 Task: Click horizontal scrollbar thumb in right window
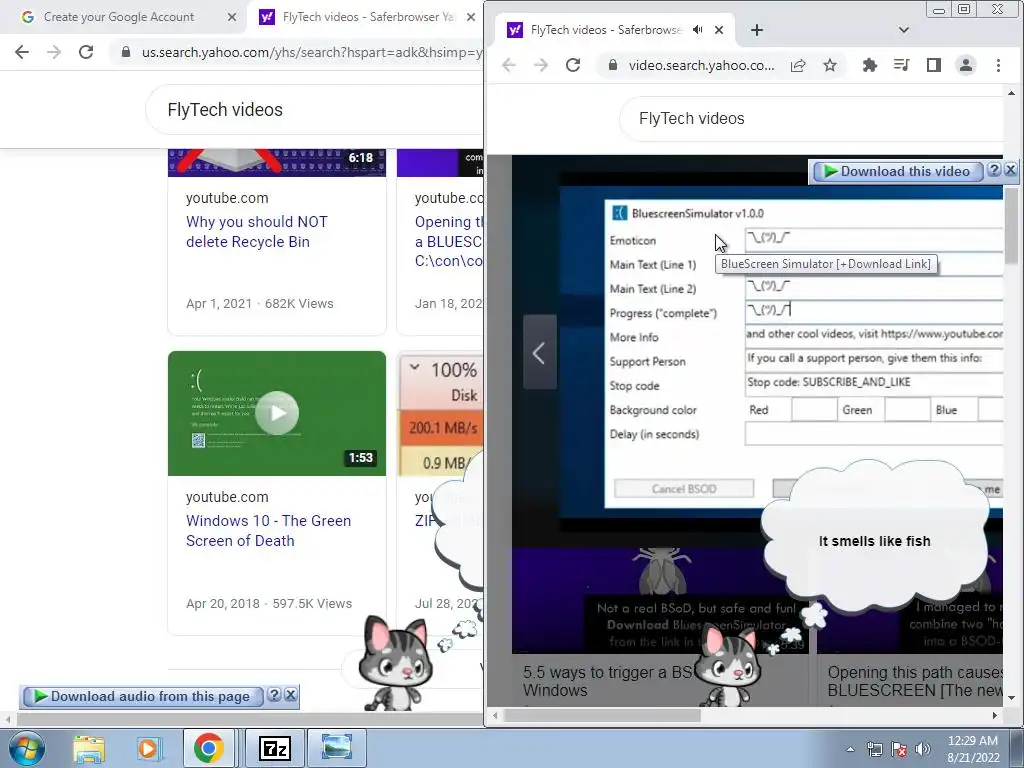602,716
